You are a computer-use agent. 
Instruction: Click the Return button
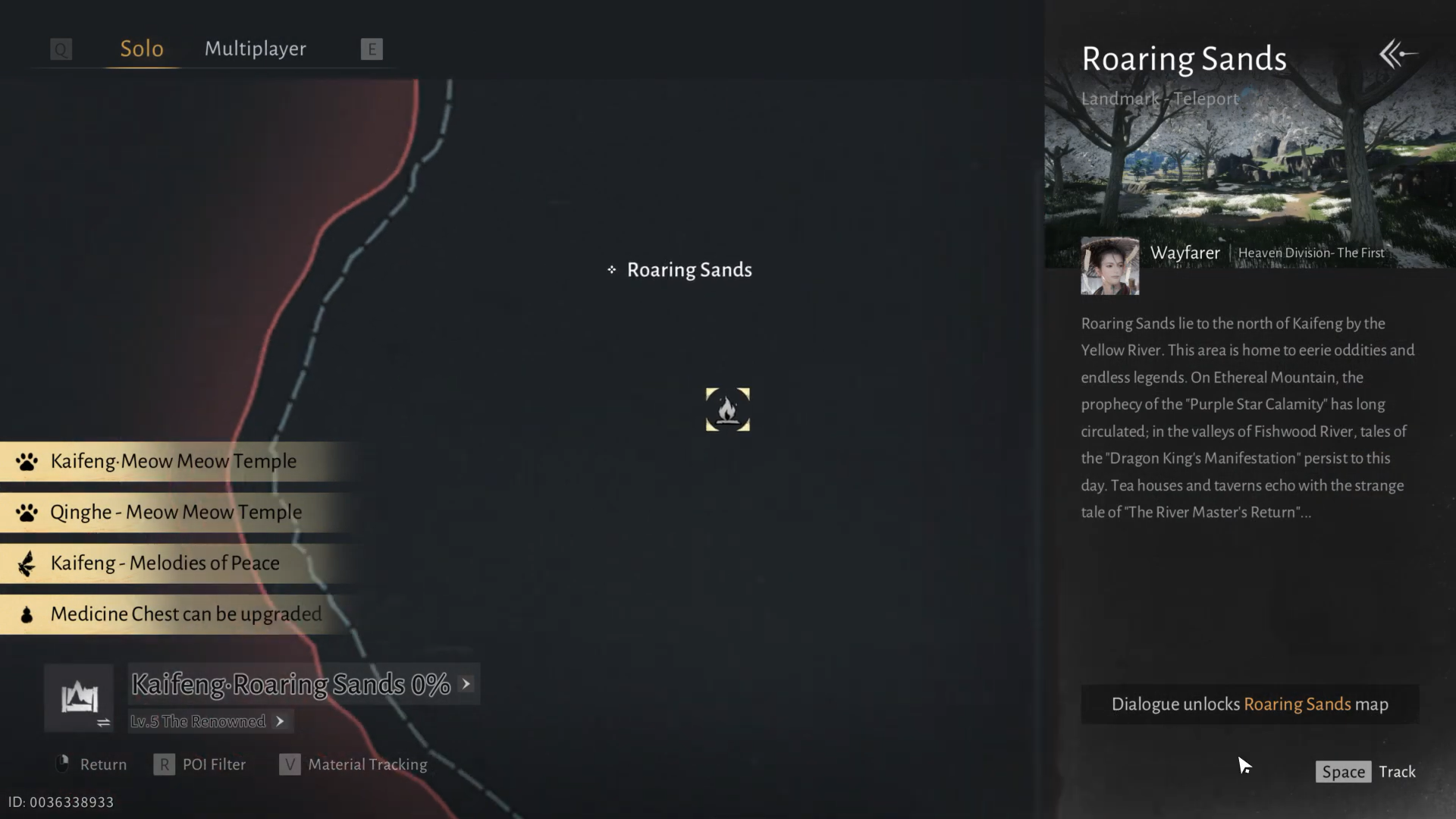point(91,764)
